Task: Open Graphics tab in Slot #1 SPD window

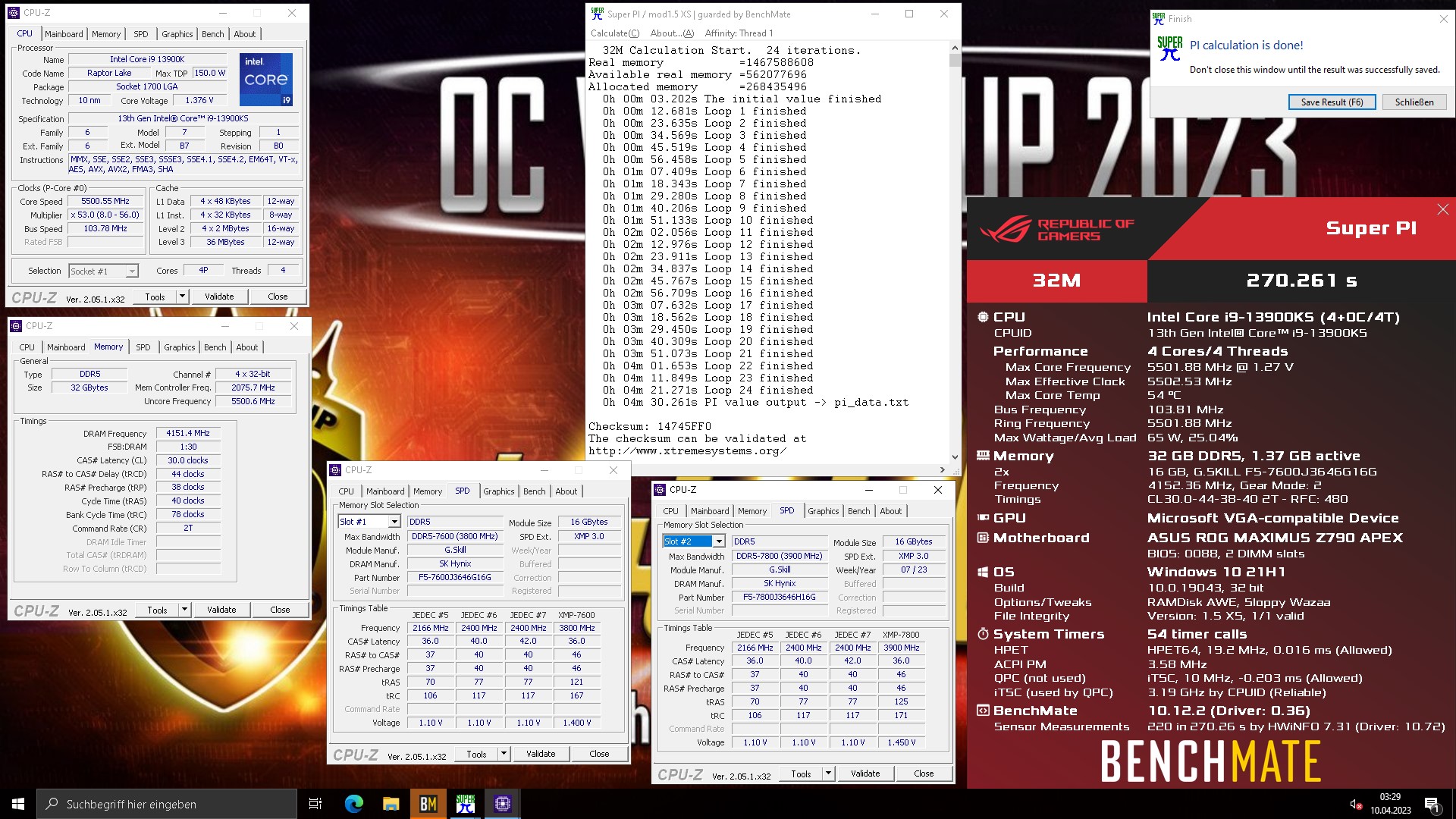Action: [498, 491]
